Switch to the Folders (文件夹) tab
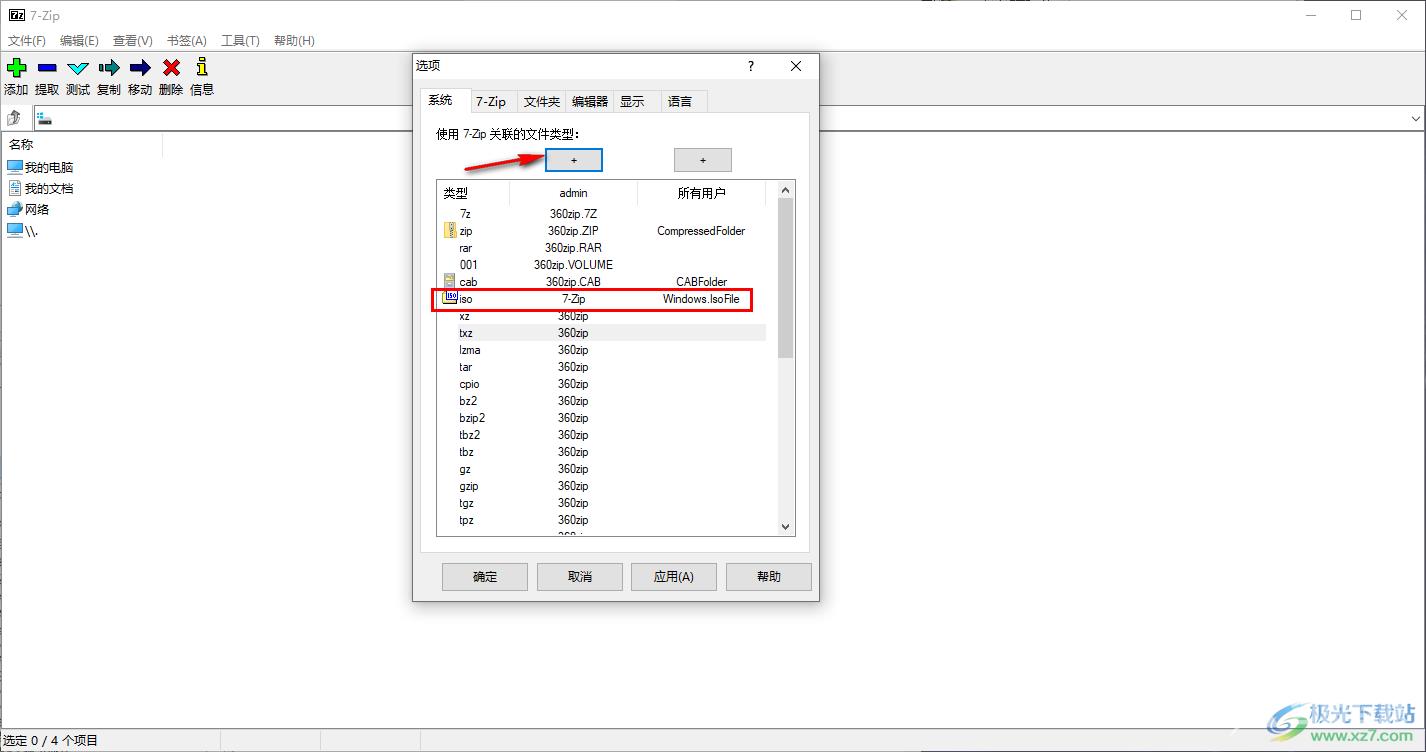Image resolution: width=1426 pixels, height=752 pixels. (542, 101)
